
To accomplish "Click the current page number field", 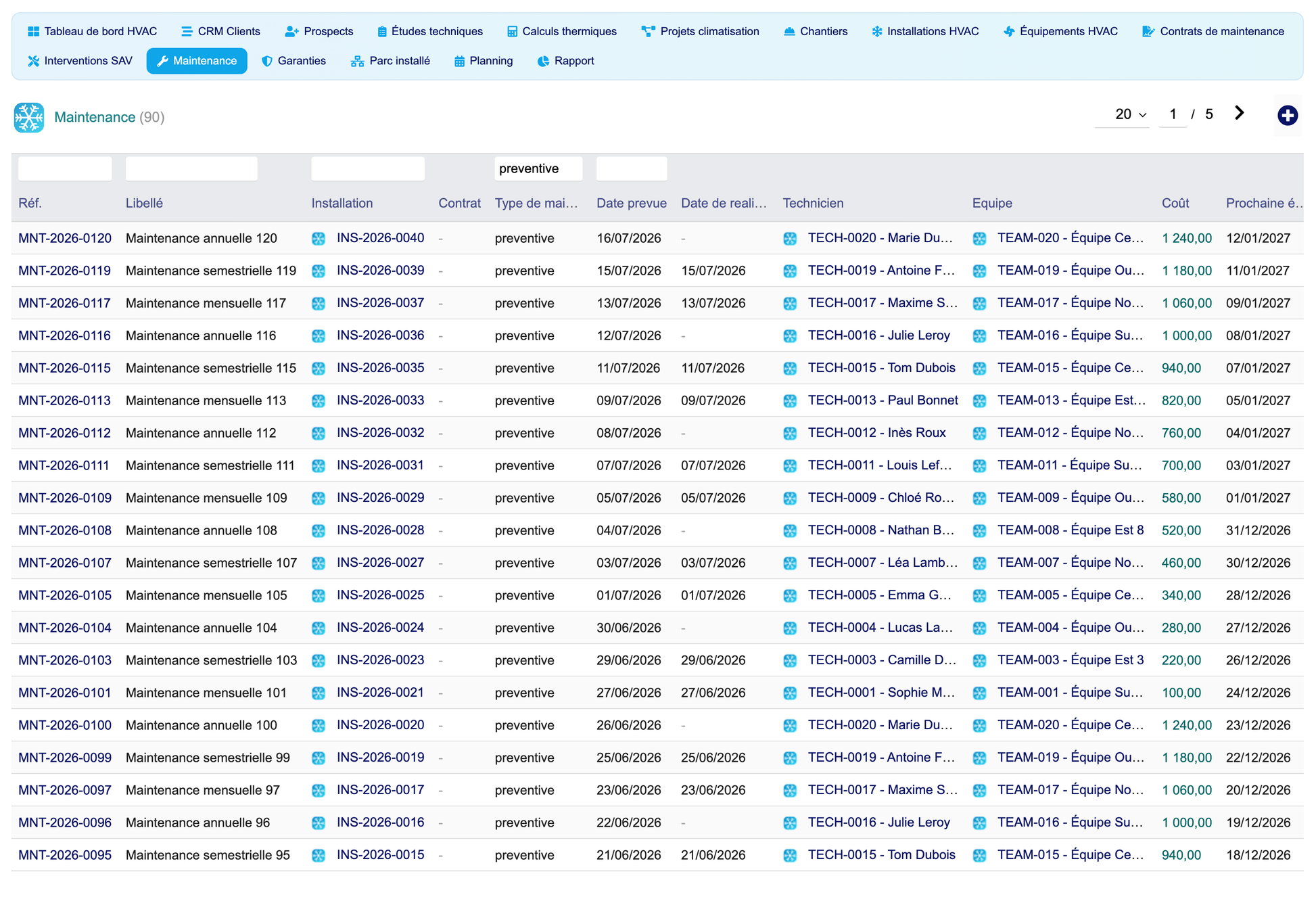I will point(1173,114).
